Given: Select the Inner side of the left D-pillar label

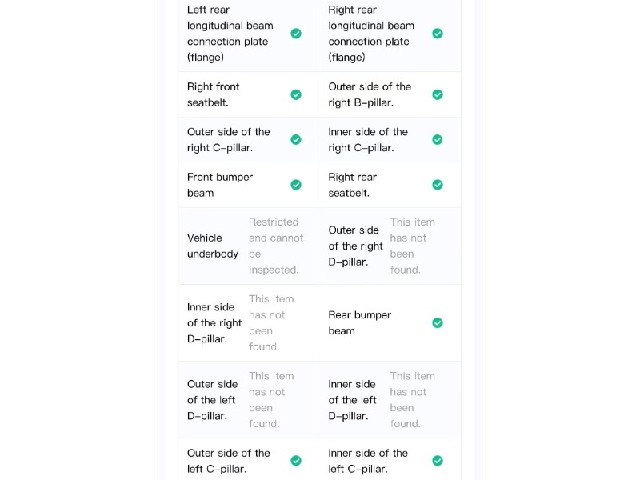Looking at the screenshot, I should 352,400.
